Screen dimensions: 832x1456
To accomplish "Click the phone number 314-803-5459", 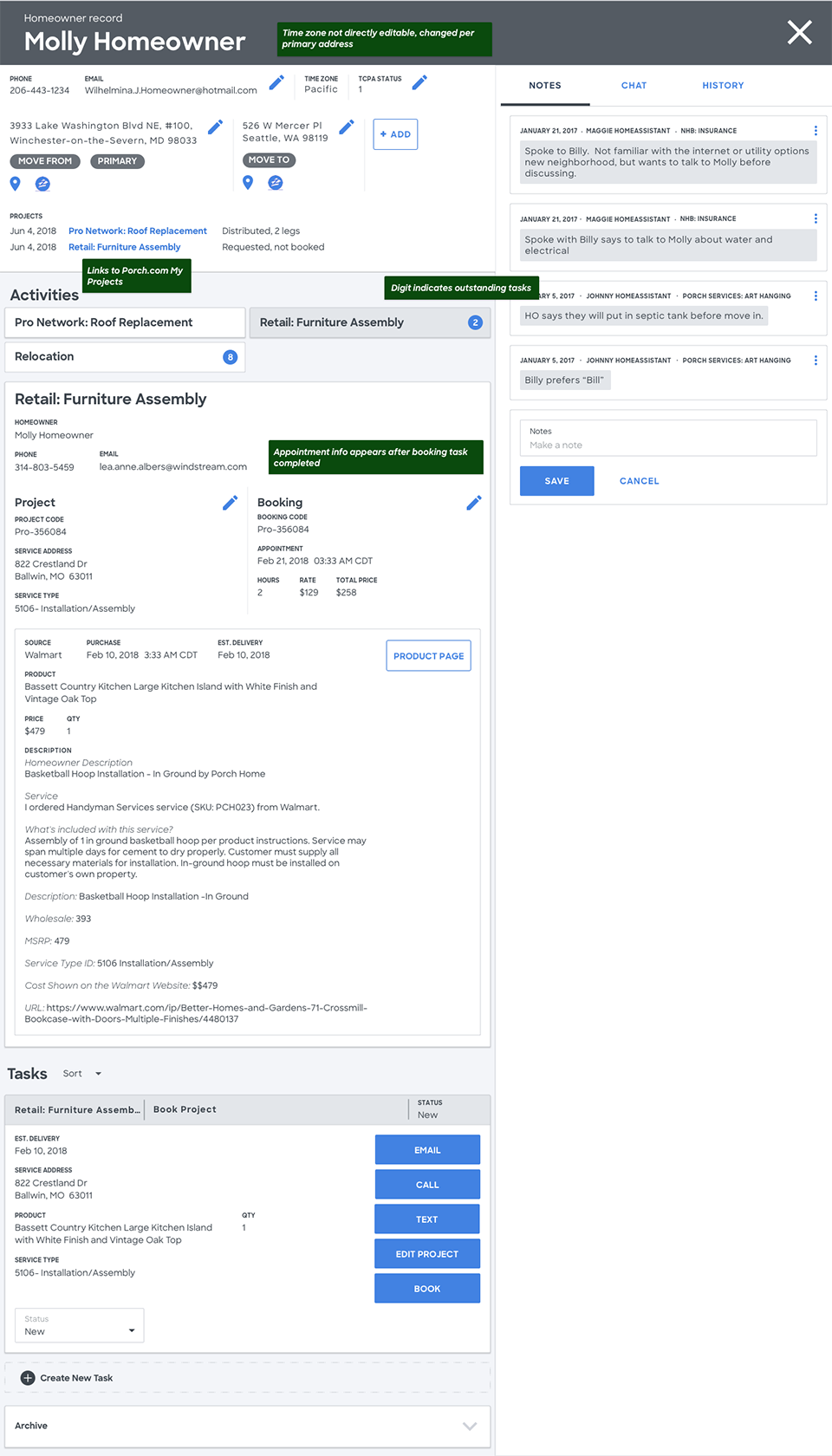I will point(44,468).
